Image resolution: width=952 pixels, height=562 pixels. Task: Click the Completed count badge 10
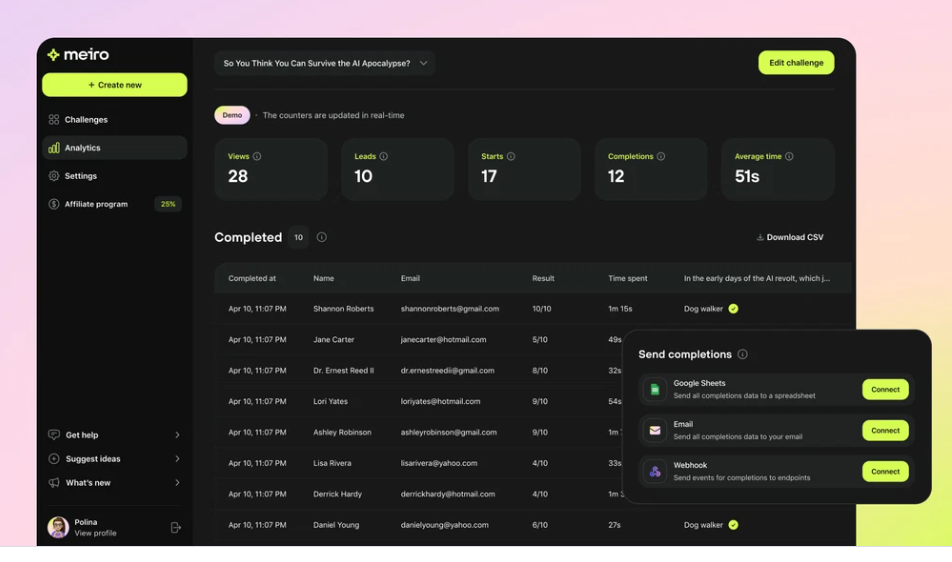298,237
